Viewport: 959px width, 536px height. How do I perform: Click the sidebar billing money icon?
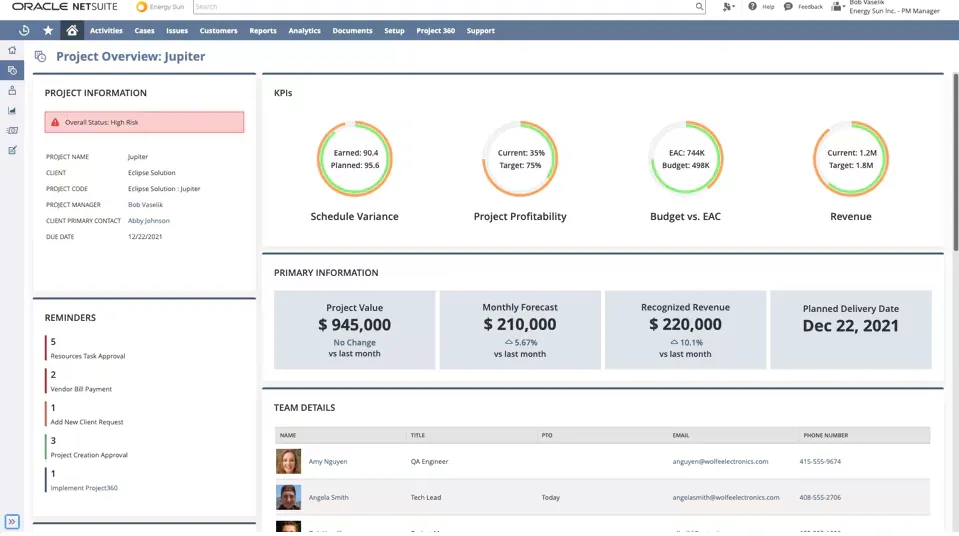click(12, 130)
